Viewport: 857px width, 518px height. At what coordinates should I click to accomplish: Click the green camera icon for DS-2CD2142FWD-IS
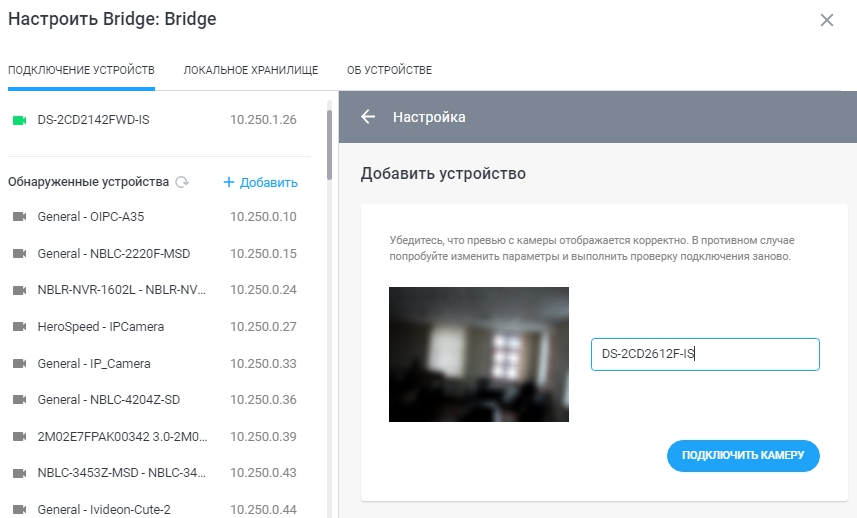(20, 120)
